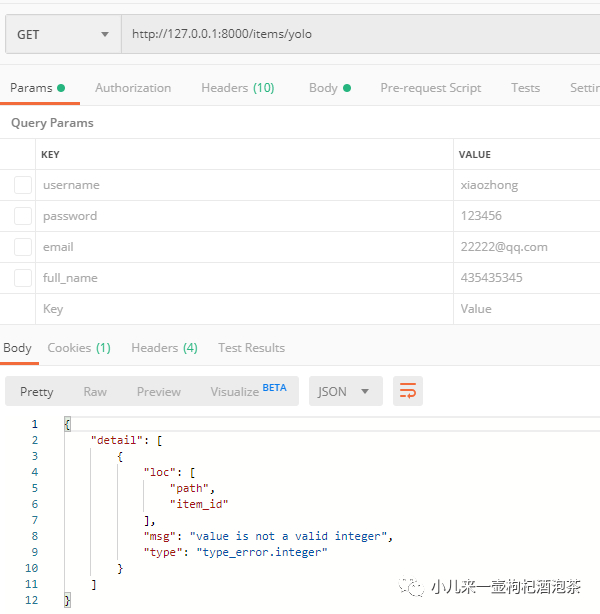Open the JSON format dropdown
The height and width of the screenshot is (614, 600).
[x=344, y=391]
